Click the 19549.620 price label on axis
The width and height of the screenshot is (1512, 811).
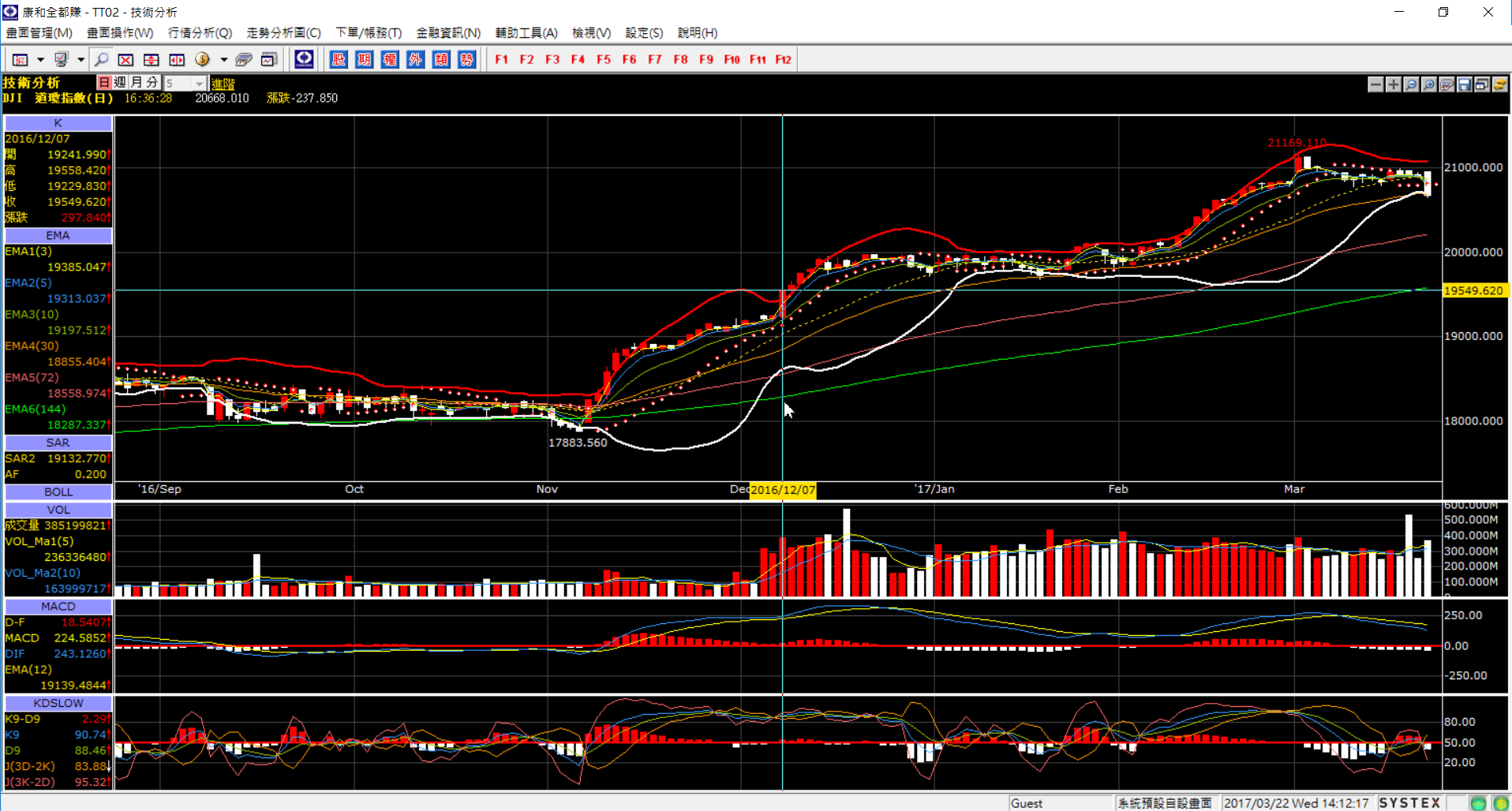point(1474,290)
